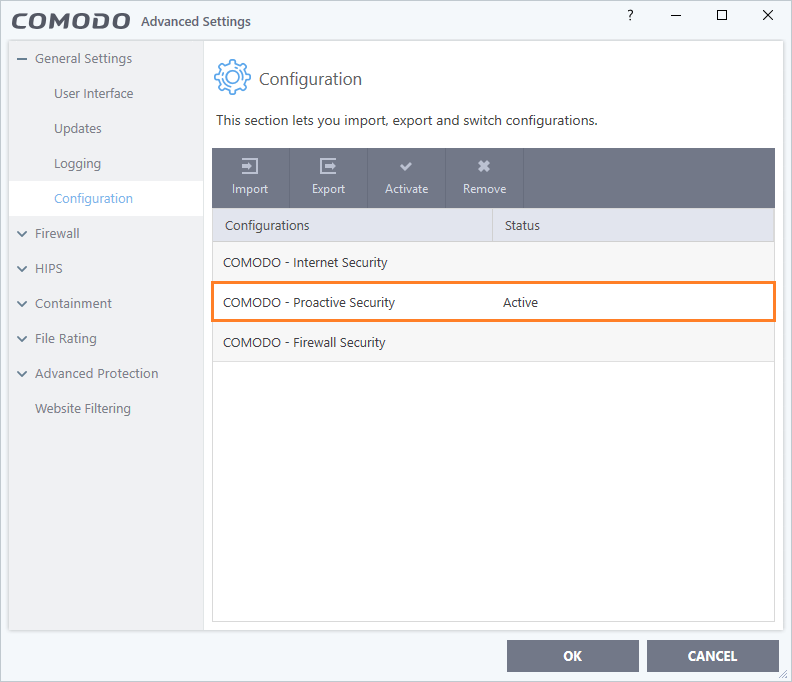Click the Configuration gear icon
This screenshot has height=682, width=792.
tap(232, 77)
